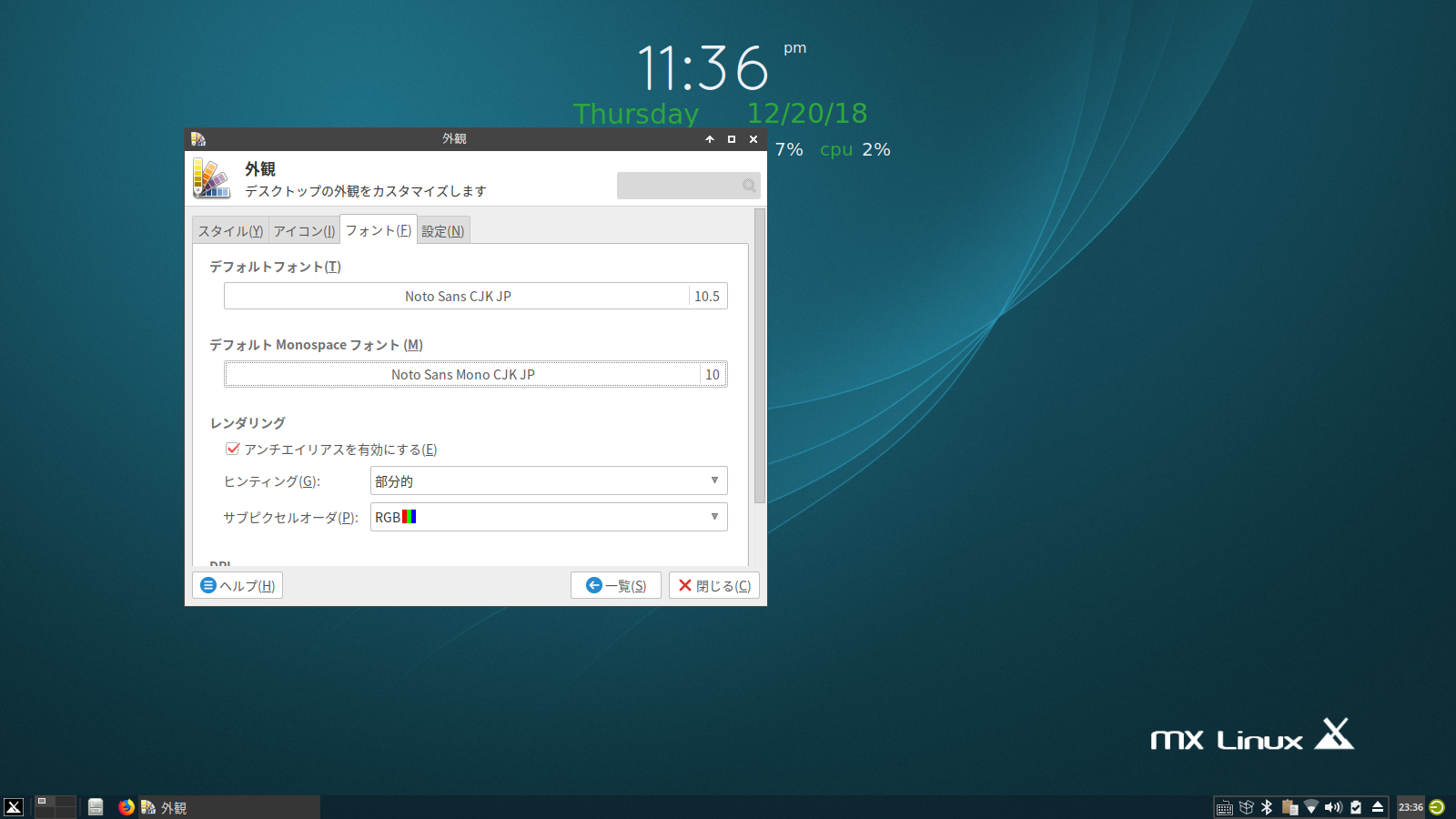The image size is (1456, 819).
Task: Open the wireless network tray icon
Action: pyautogui.click(x=1311, y=807)
